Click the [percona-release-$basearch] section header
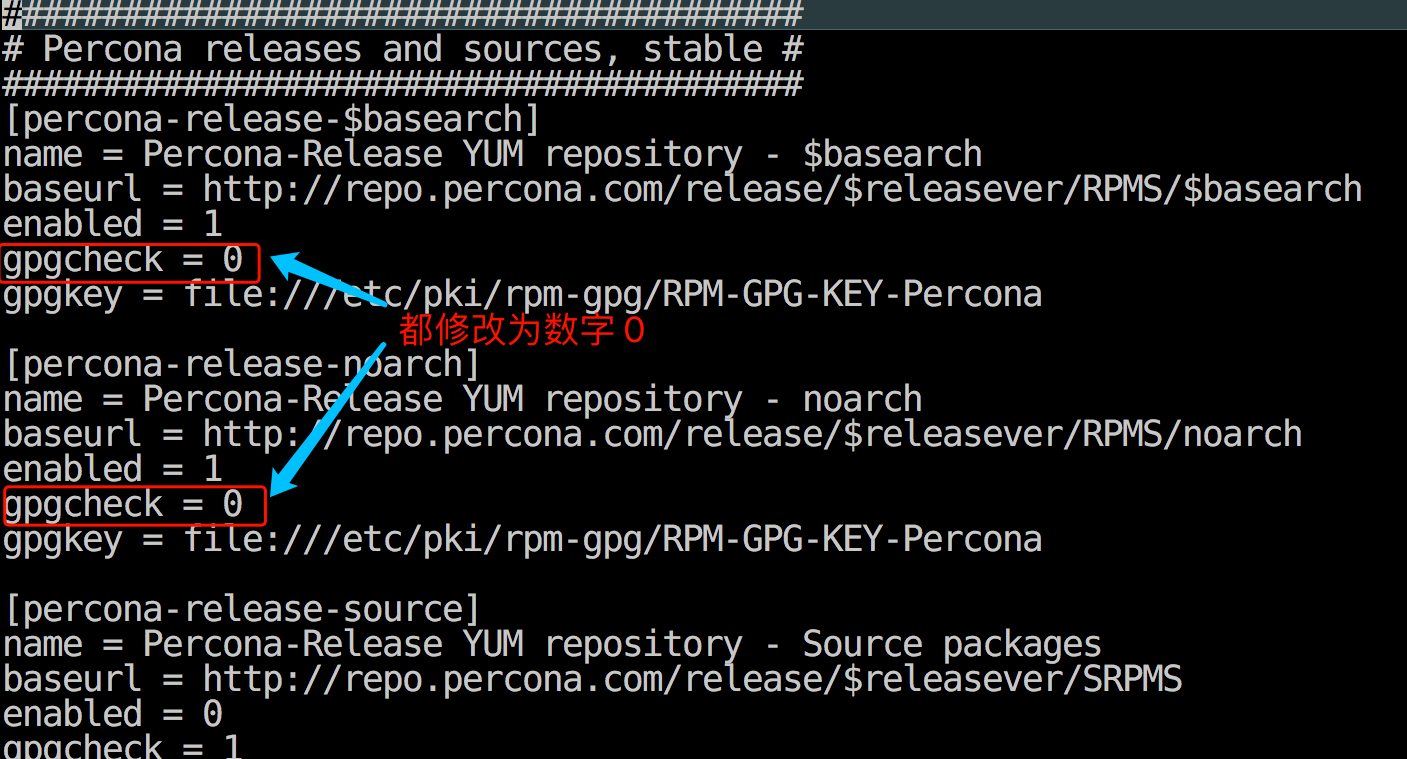Image resolution: width=1407 pixels, height=759 pixels. tap(272, 119)
